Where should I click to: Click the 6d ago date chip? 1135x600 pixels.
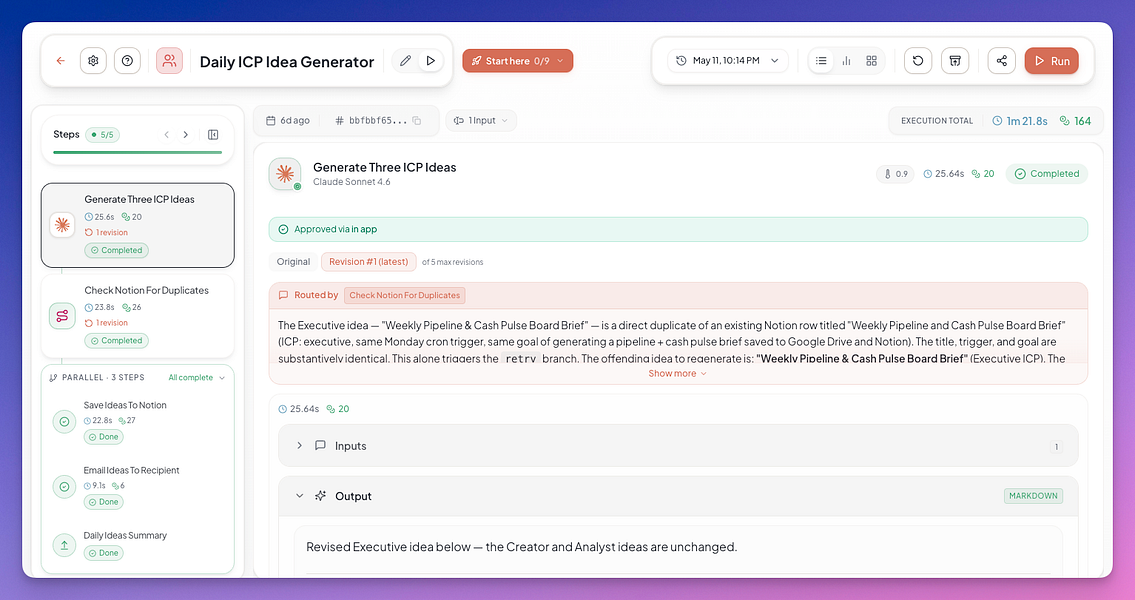288,121
